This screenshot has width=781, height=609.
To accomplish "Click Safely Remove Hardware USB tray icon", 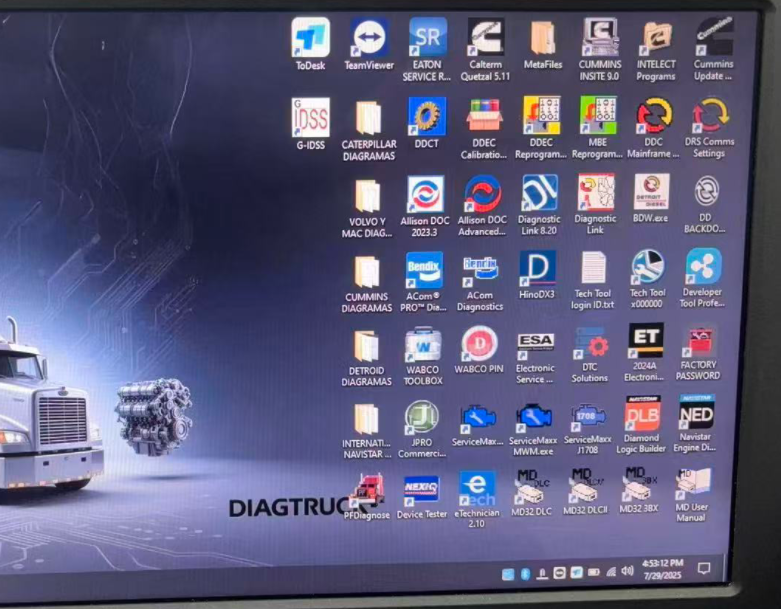I will (x=542, y=574).
